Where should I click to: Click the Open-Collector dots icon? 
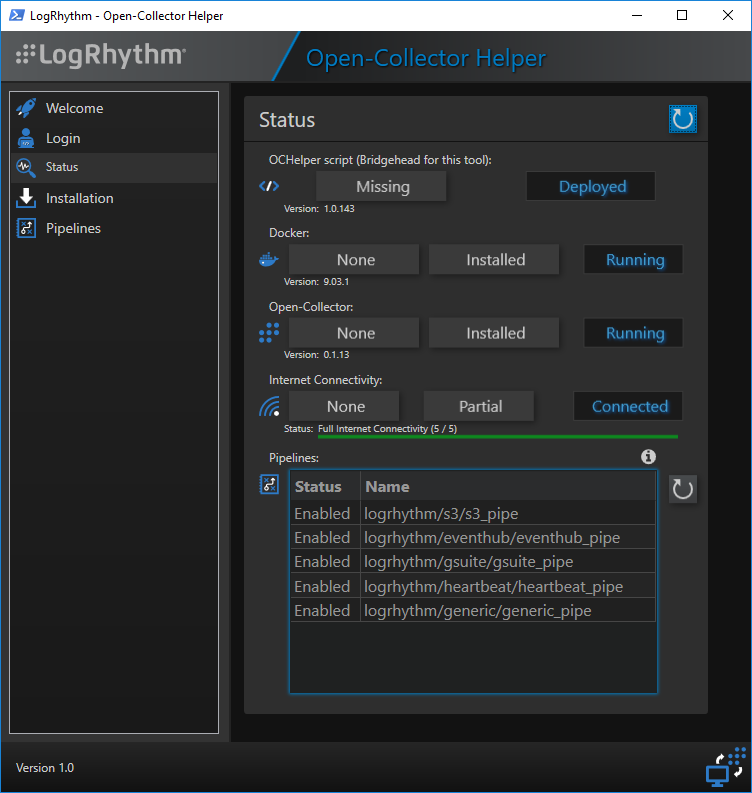pyautogui.click(x=269, y=333)
